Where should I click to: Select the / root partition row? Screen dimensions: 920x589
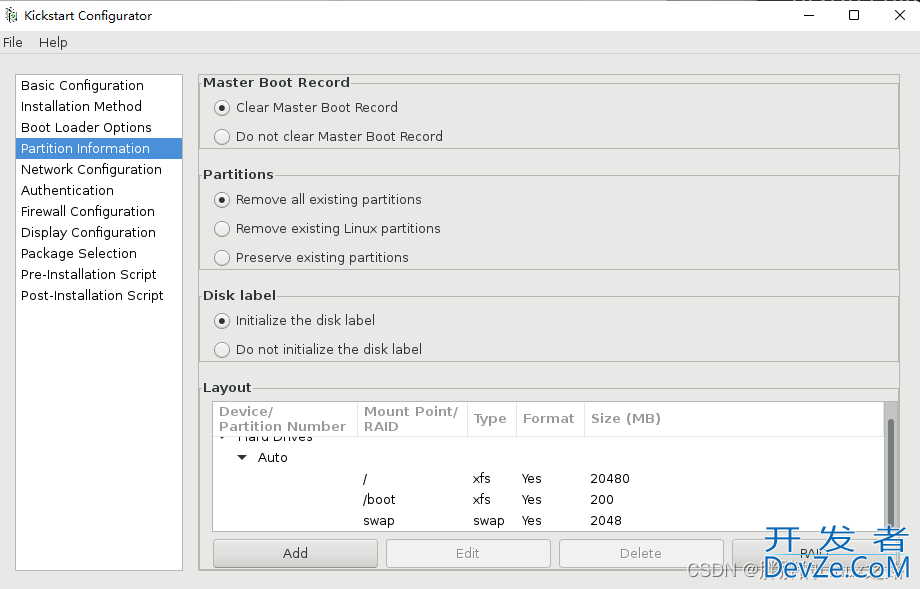[549, 479]
